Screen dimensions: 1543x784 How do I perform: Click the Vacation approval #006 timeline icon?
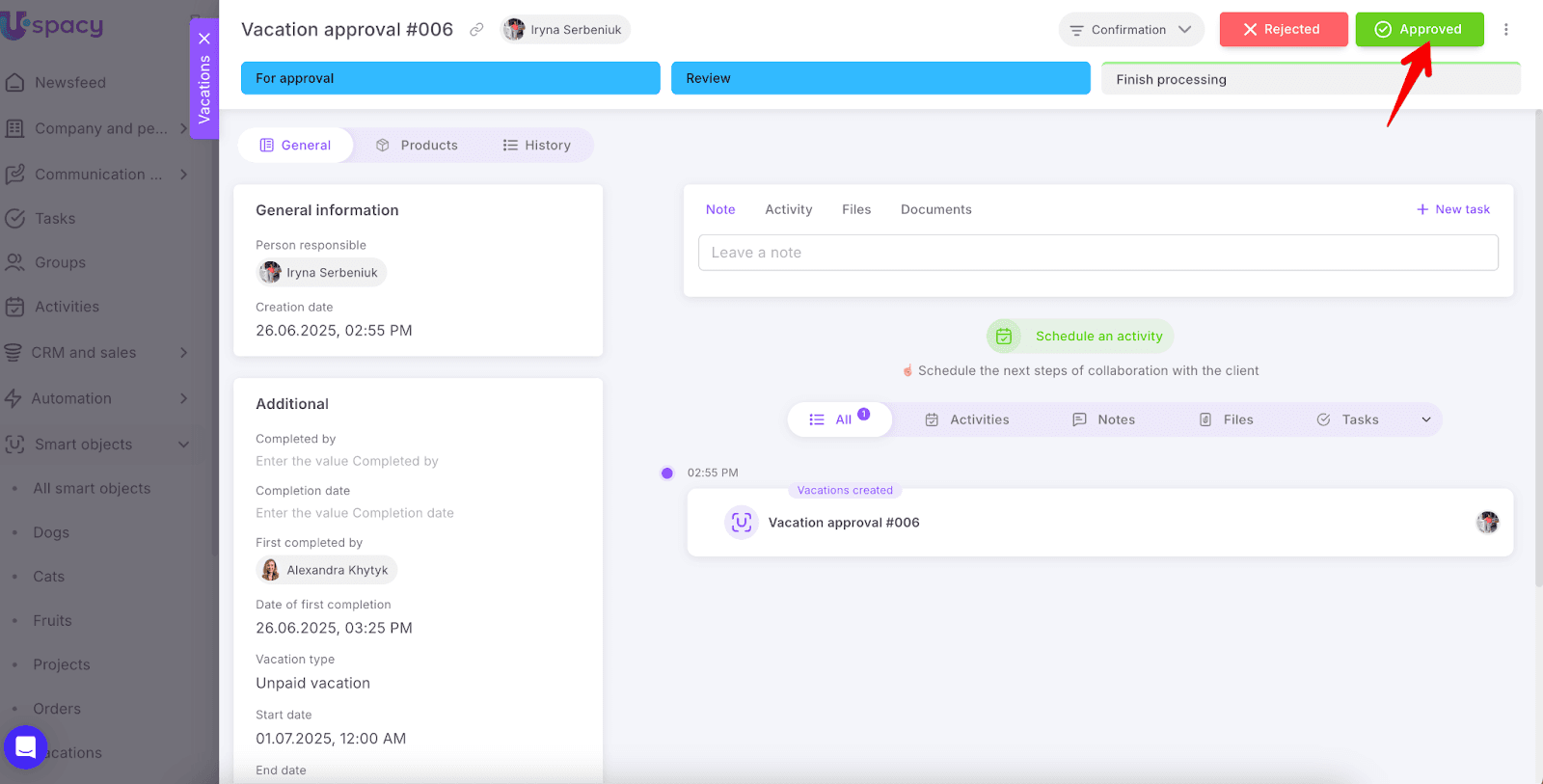(x=741, y=523)
